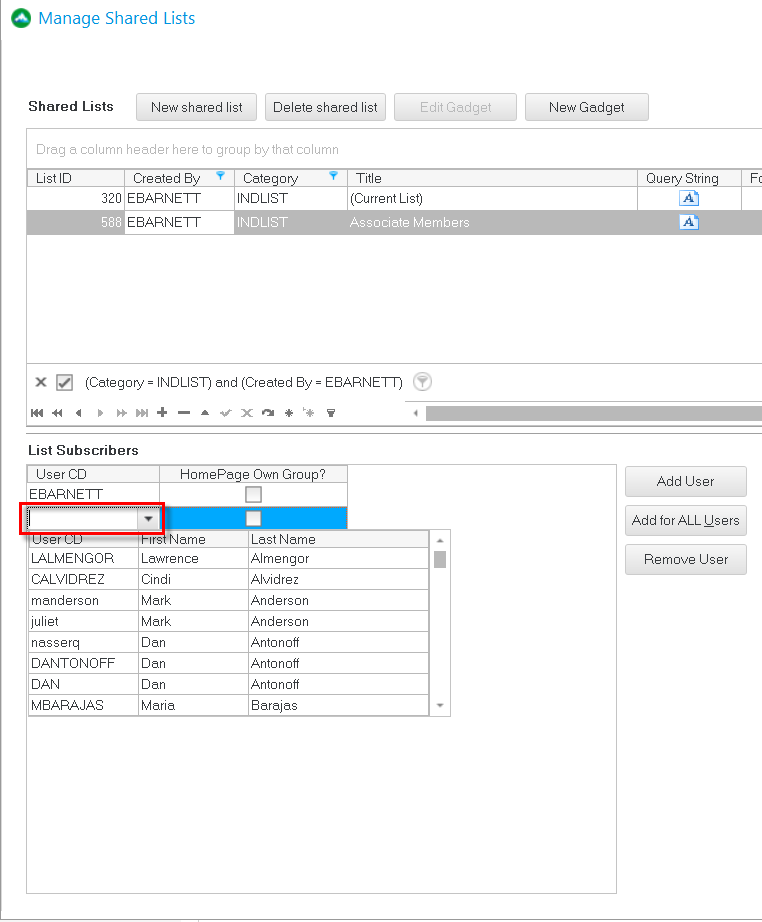Sort by Category column header

coord(290,178)
